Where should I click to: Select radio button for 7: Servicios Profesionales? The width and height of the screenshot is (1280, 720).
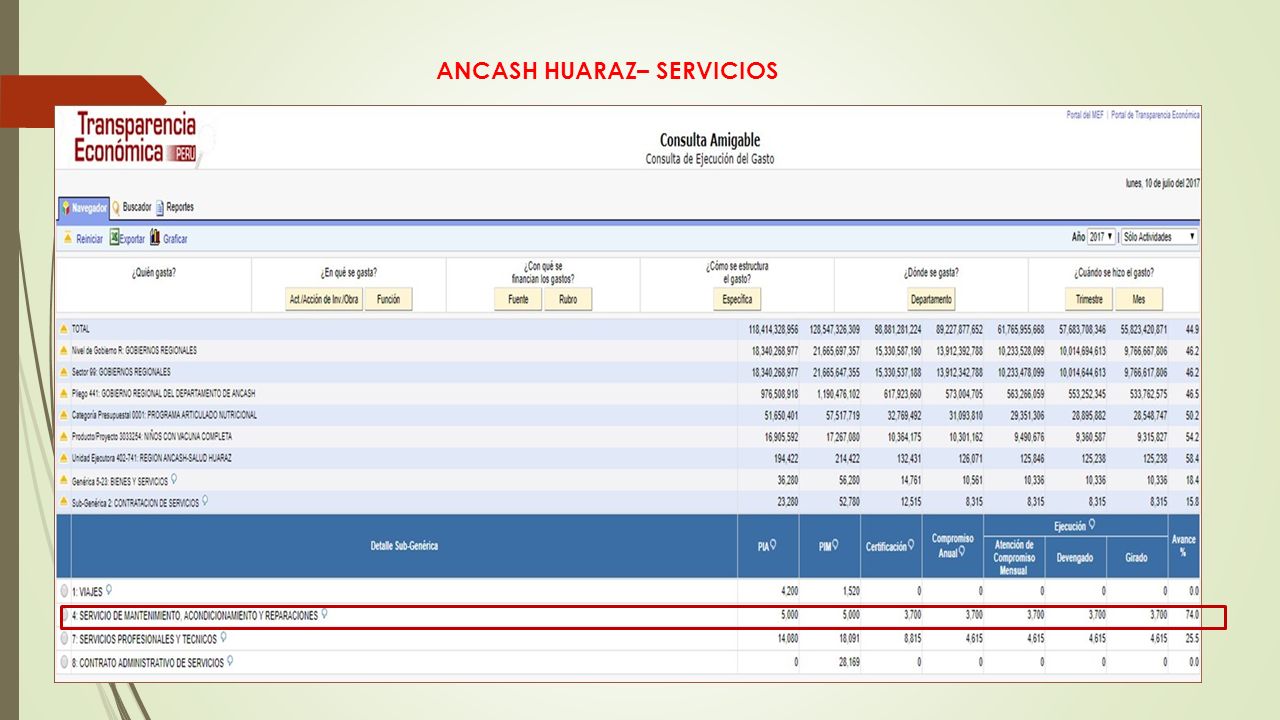pyautogui.click(x=65, y=638)
